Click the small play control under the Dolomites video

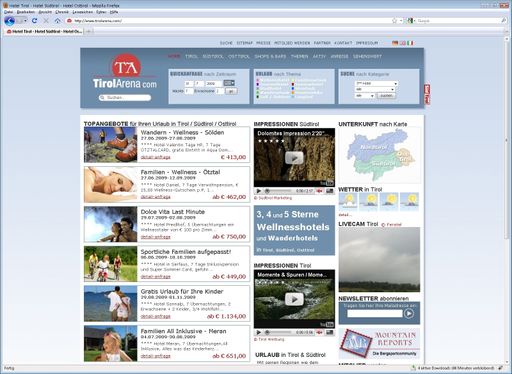click(x=258, y=191)
